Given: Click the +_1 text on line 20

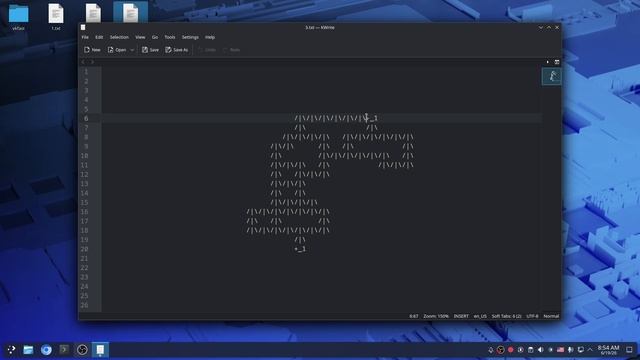Looking at the screenshot, I should point(300,249).
